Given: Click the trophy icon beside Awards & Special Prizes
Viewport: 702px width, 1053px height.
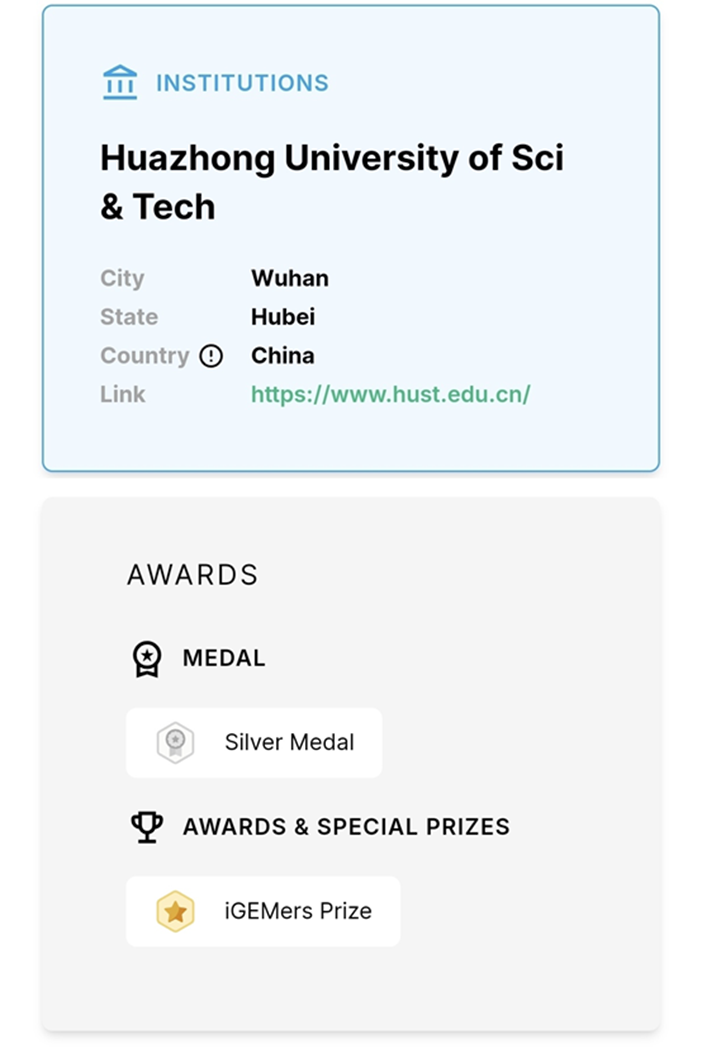Looking at the screenshot, I should (x=147, y=827).
